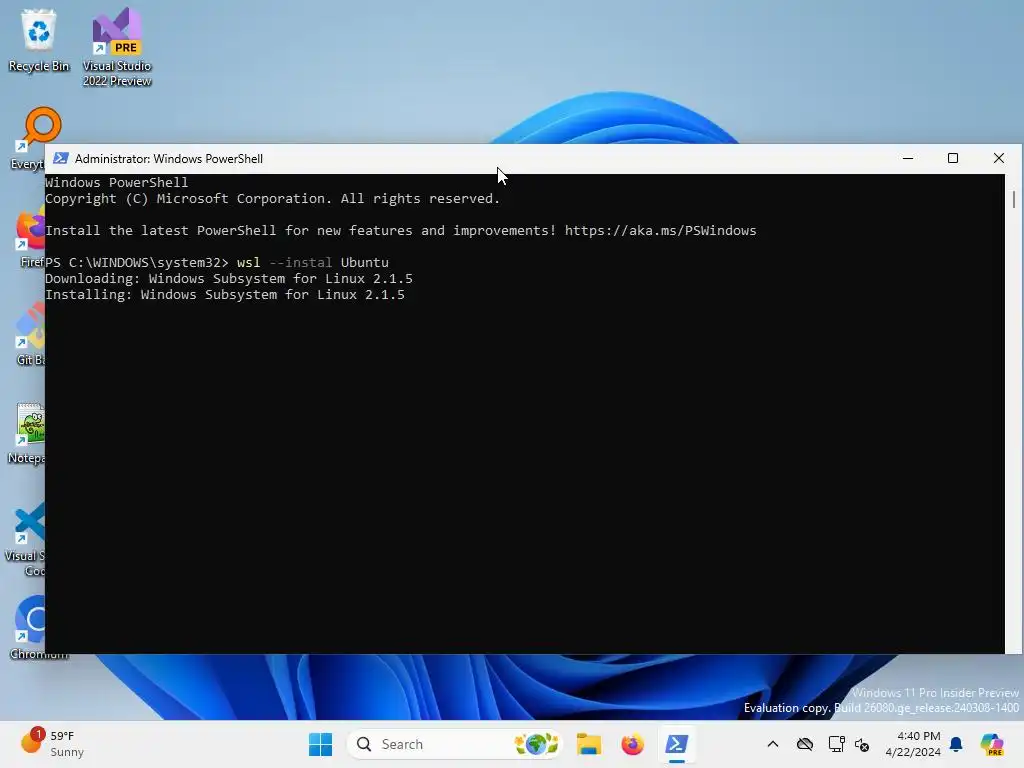The height and width of the screenshot is (768, 1024).
Task: Click the PowerShell icon in the window title bar
Action: coord(61,158)
